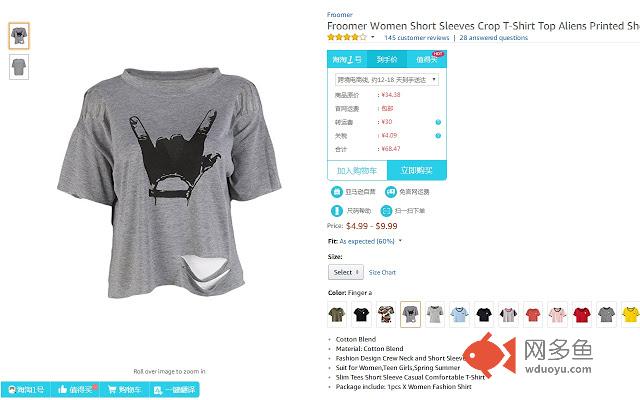Select the red t-shirt color swatch
This screenshot has height=400, width=640.
point(582,314)
